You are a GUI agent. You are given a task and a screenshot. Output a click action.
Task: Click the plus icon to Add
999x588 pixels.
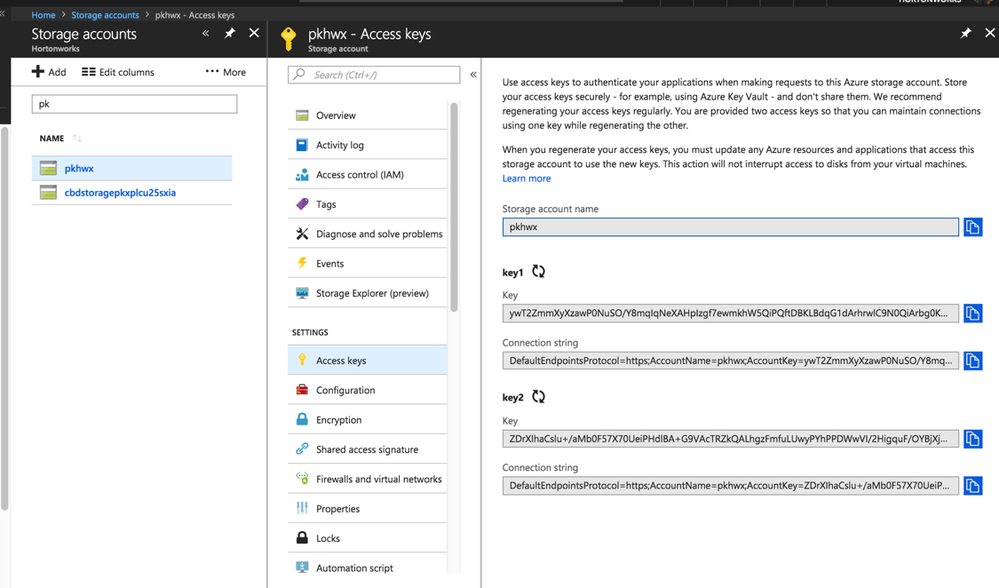(x=38, y=71)
